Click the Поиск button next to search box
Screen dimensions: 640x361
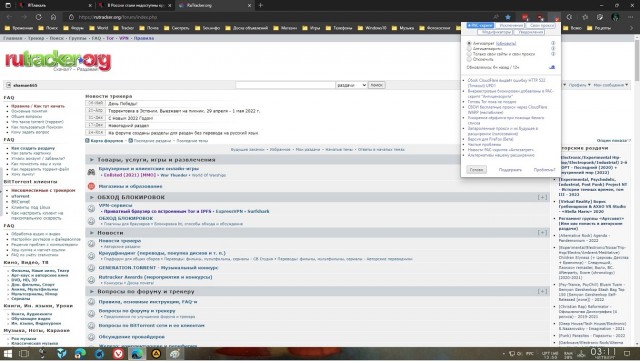(x=376, y=85)
